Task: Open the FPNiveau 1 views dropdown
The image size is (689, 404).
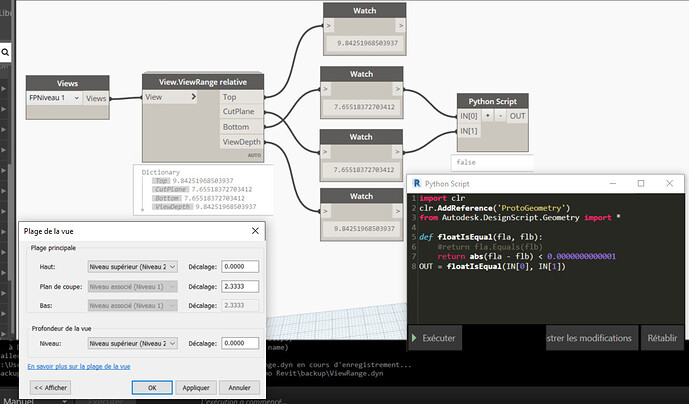Action: (54, 98)
